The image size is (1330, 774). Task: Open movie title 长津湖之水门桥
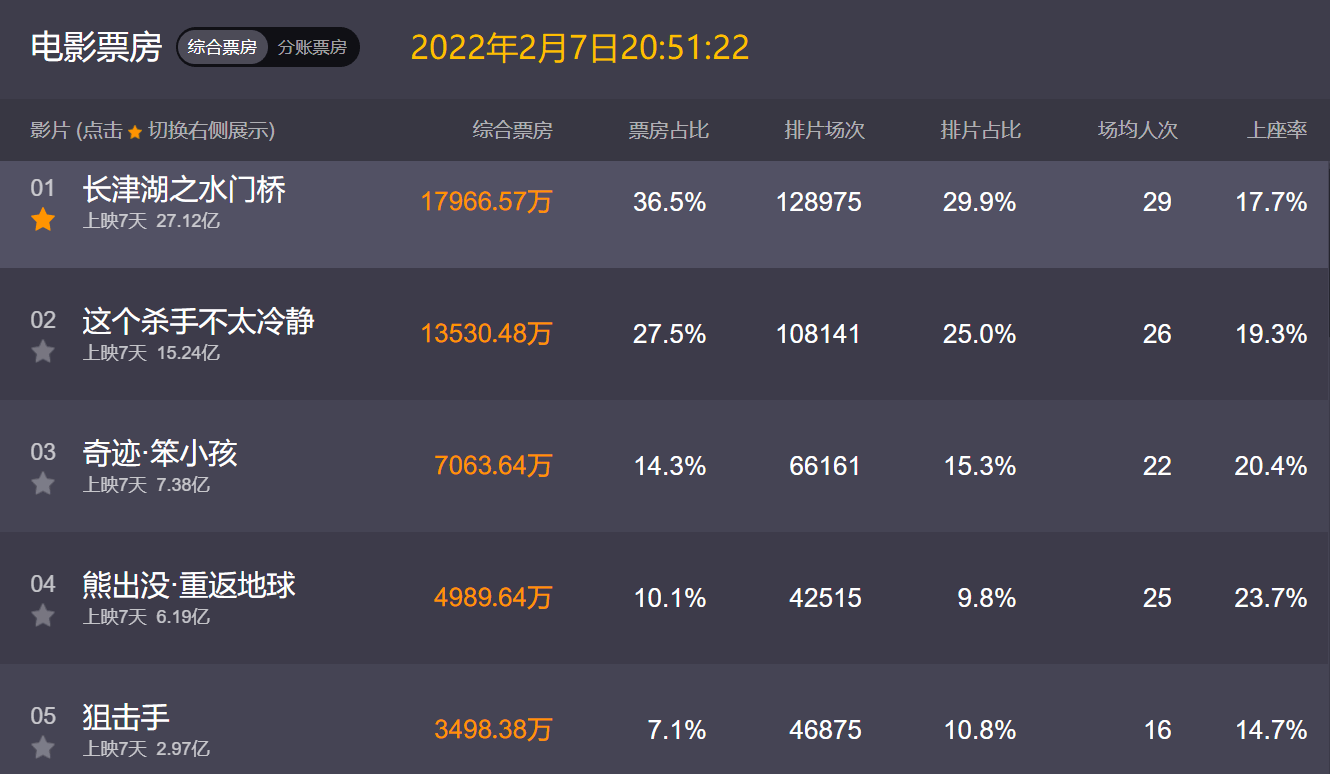(184, 189)
